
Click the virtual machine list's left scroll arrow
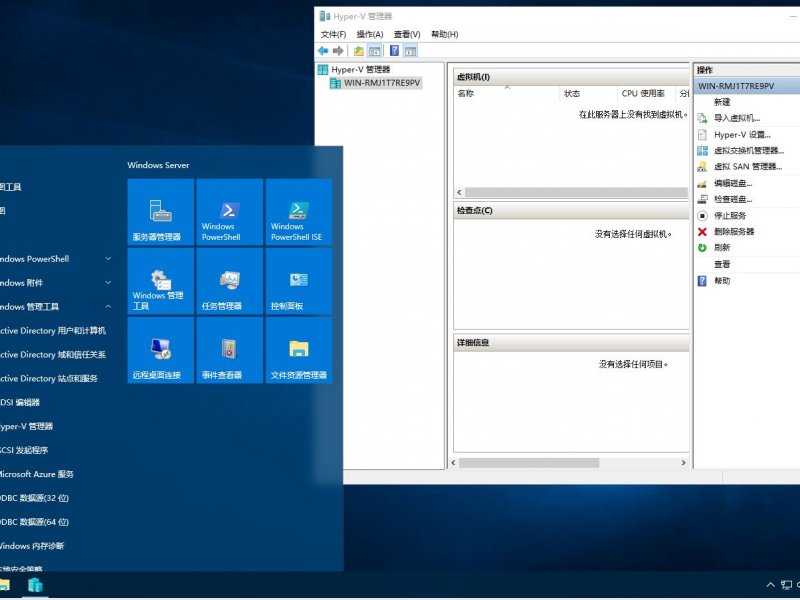point(459,192)
